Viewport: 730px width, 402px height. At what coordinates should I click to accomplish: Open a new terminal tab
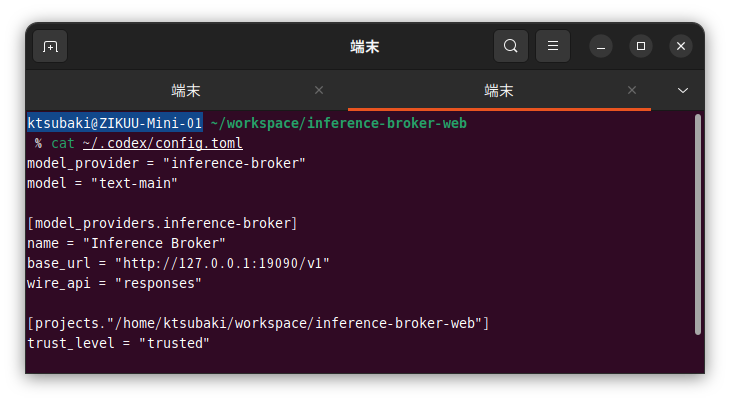[x=50, y=46]
